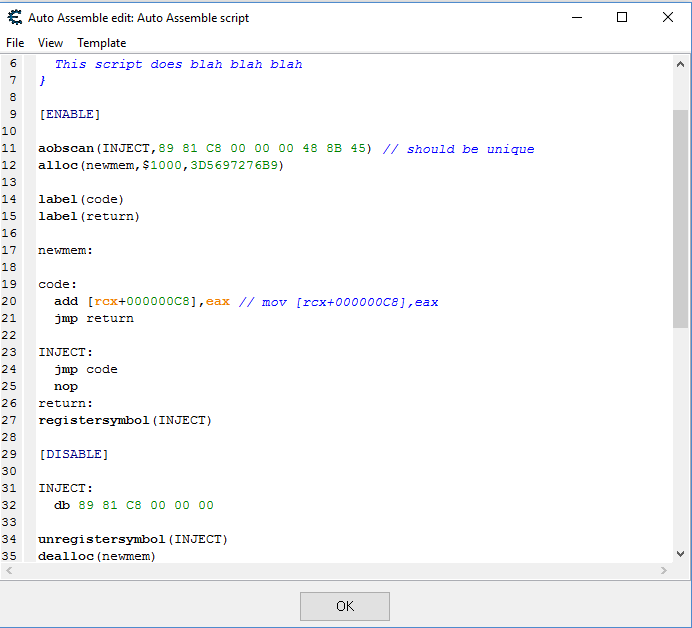Place cursor on the [DISABLE] line
The height and width of the screenshot is (628, 692).
pyautogui.click(x=73, y=454)
